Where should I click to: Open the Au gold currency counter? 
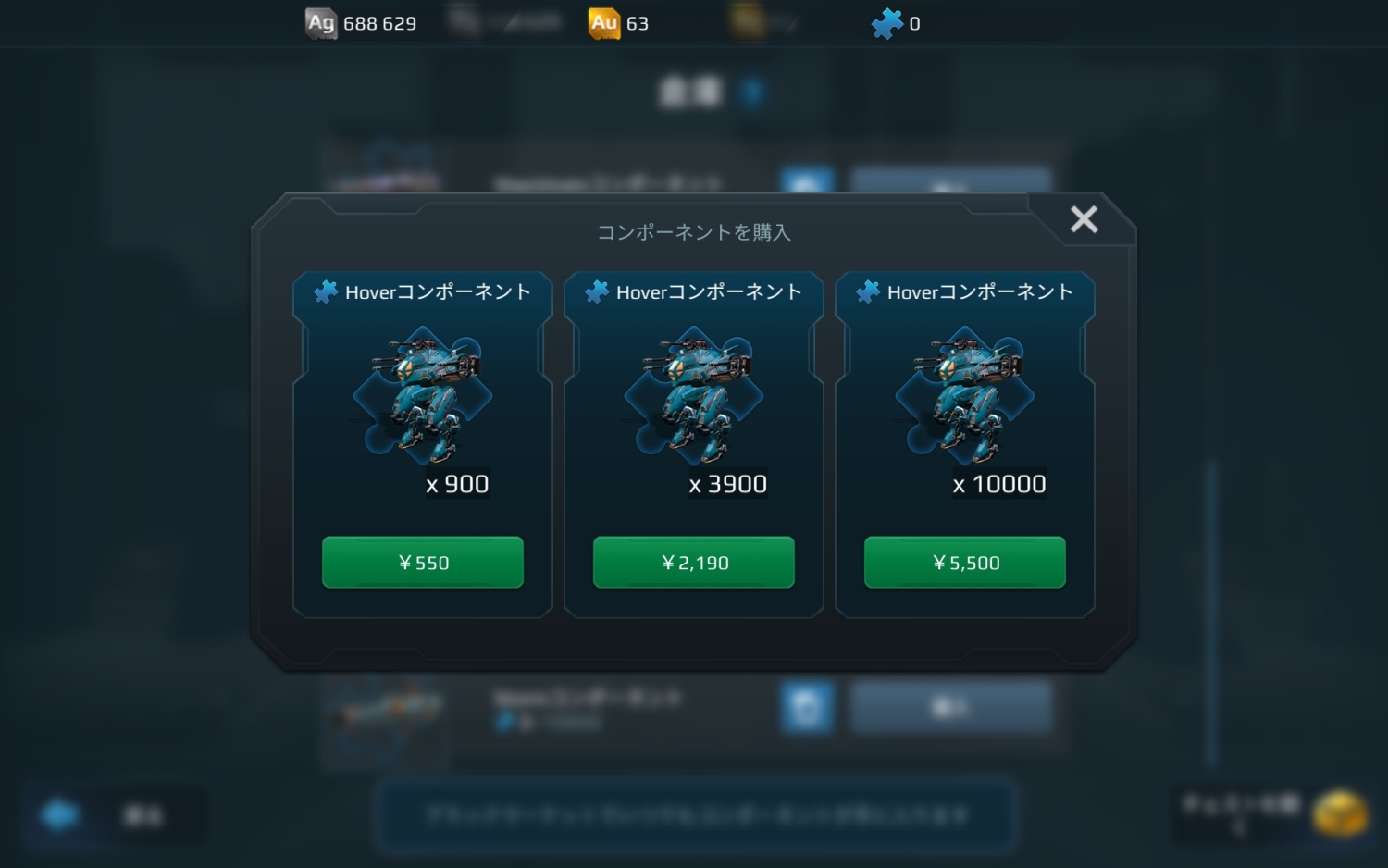(x=618, y=23)
